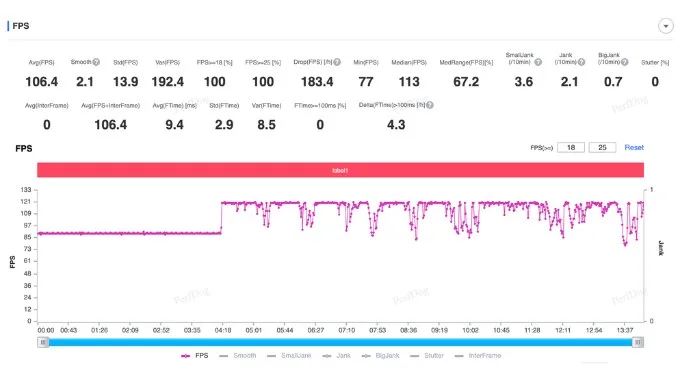
Task: Click the FPS threshold field showing 25
Action: [x=602, y=147]
